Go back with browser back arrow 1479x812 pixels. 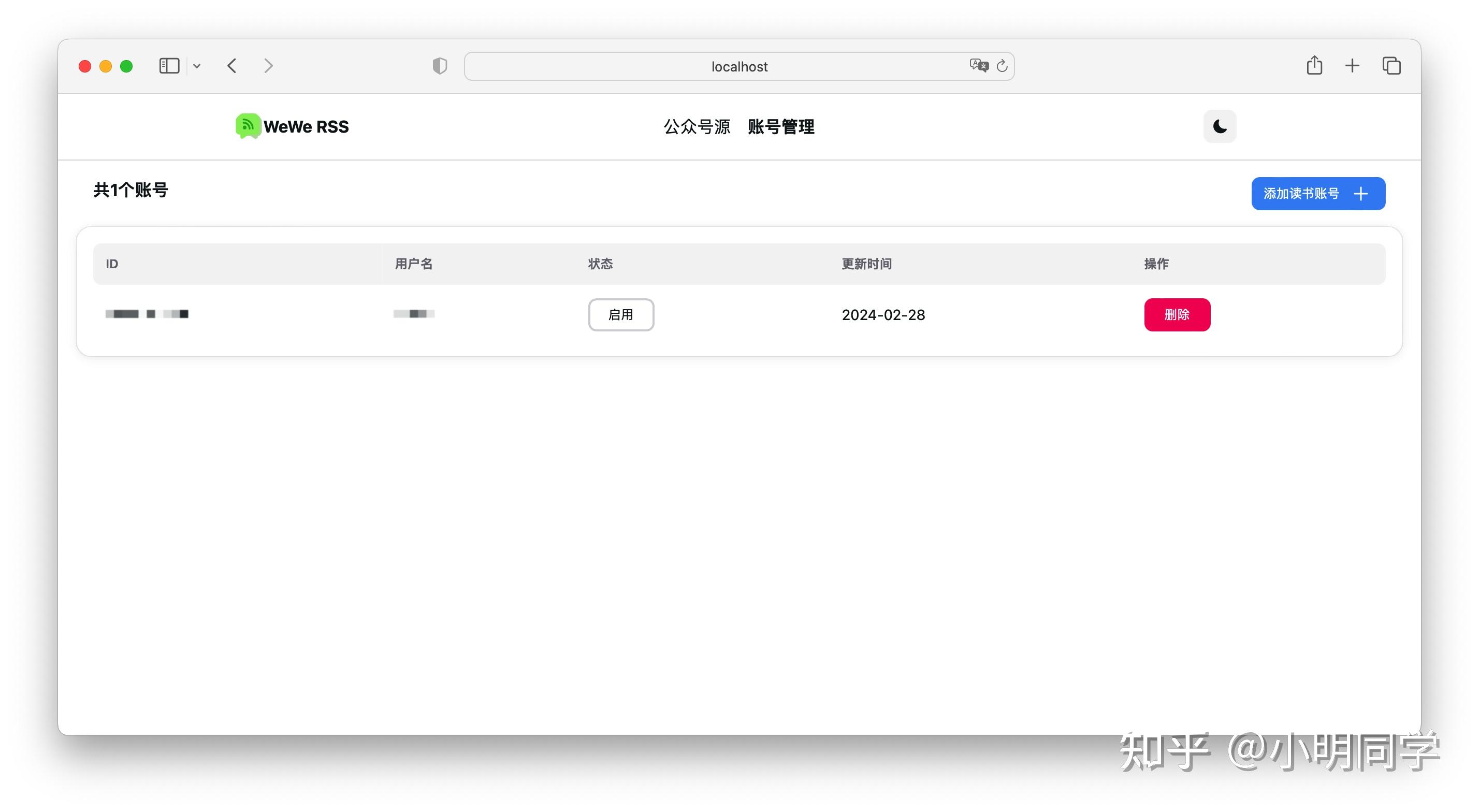coord(232,66)
